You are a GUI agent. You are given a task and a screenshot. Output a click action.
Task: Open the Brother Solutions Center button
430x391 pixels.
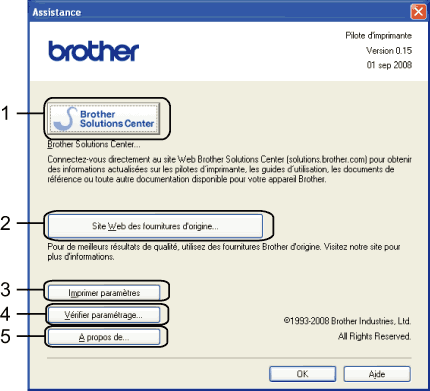pos(104,119)
